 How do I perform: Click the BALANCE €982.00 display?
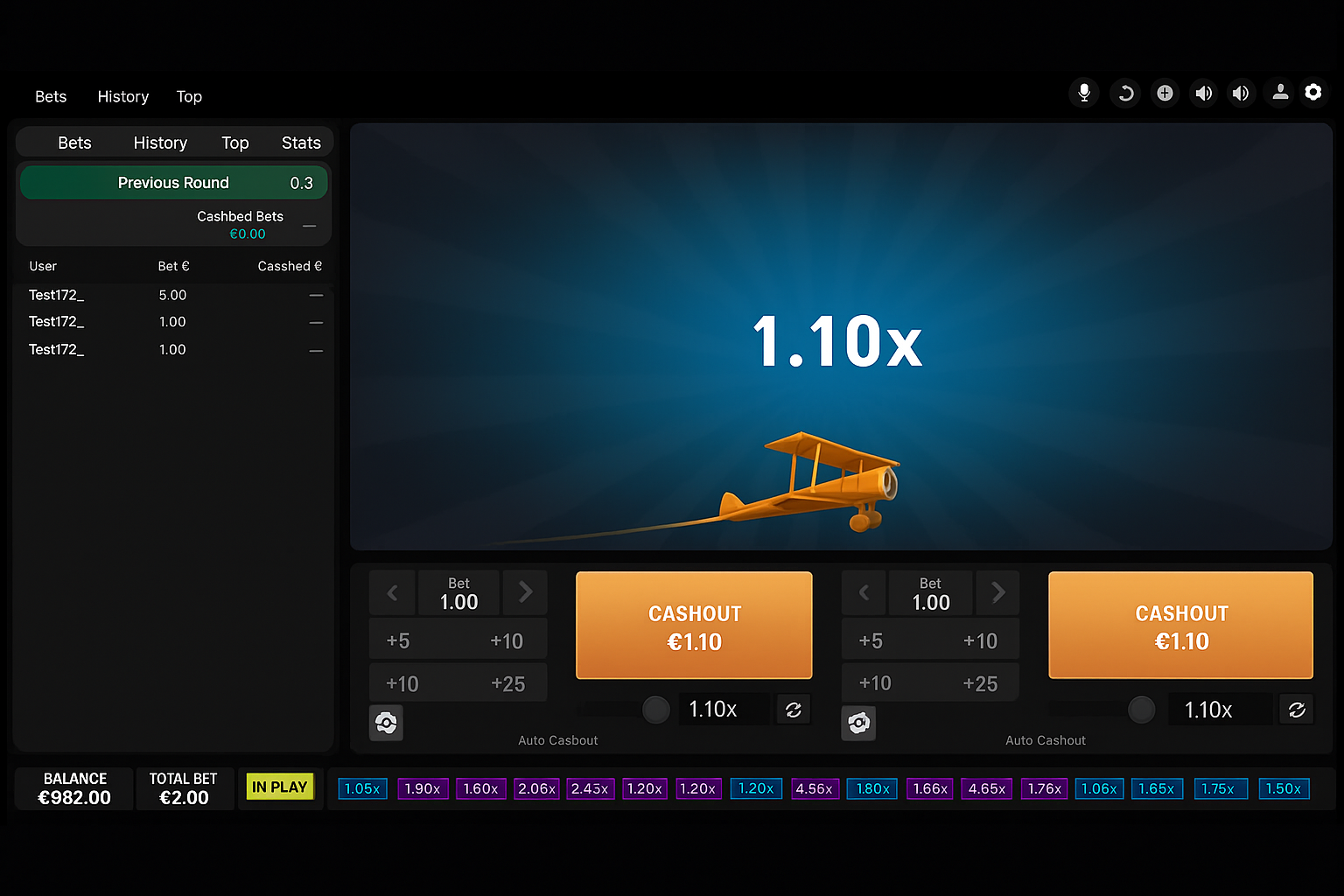pos(74,788)
